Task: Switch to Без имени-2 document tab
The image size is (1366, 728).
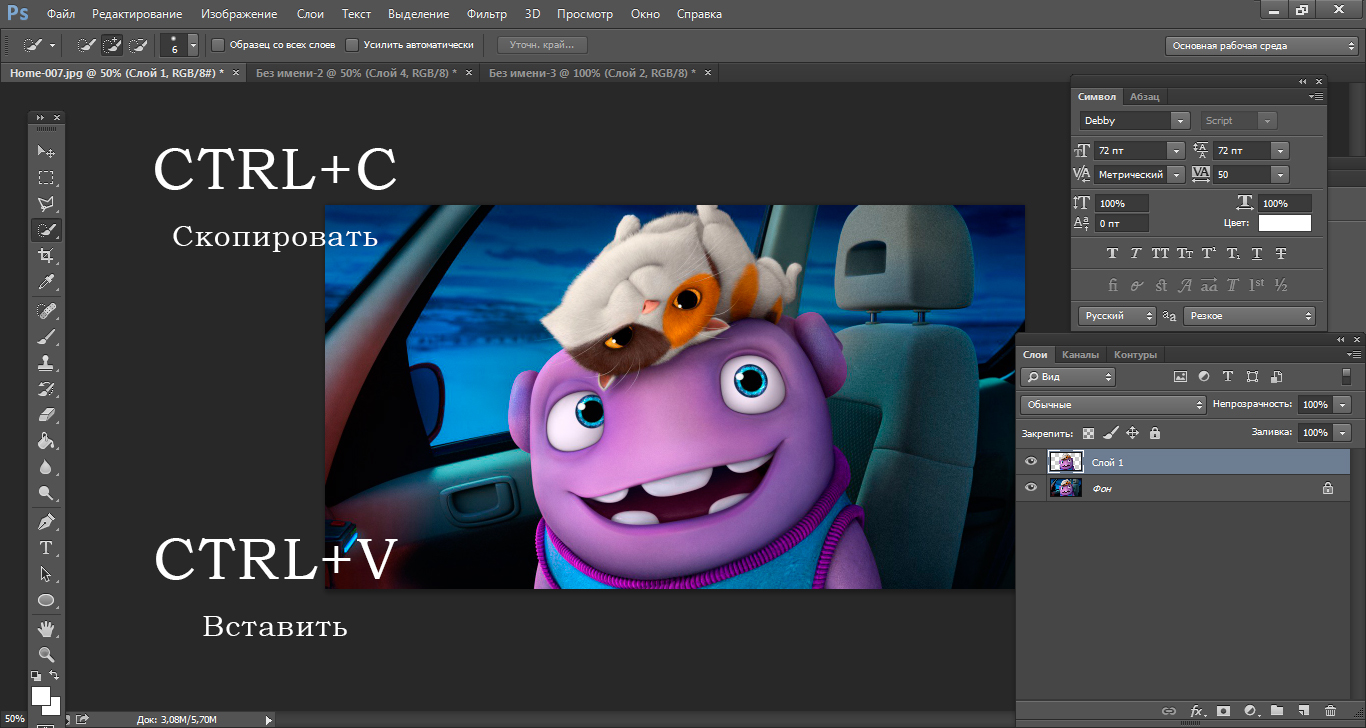Action: pos(357,73)
